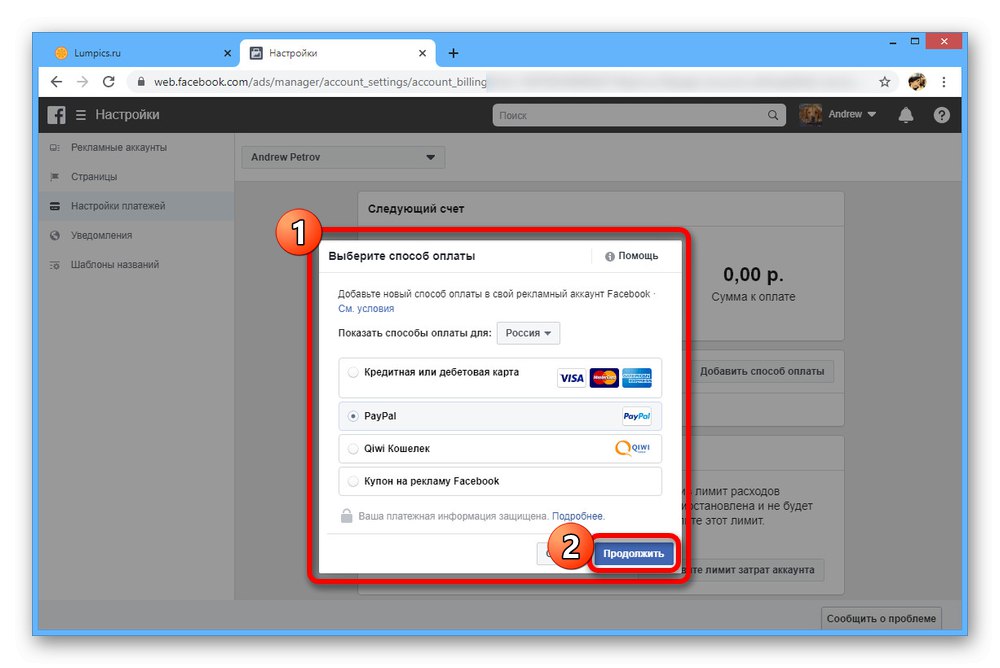Image resolution: width=1000 pixels, height=668 pixels.
Task: Open the help question mark icon
Action: click(941, 115)
